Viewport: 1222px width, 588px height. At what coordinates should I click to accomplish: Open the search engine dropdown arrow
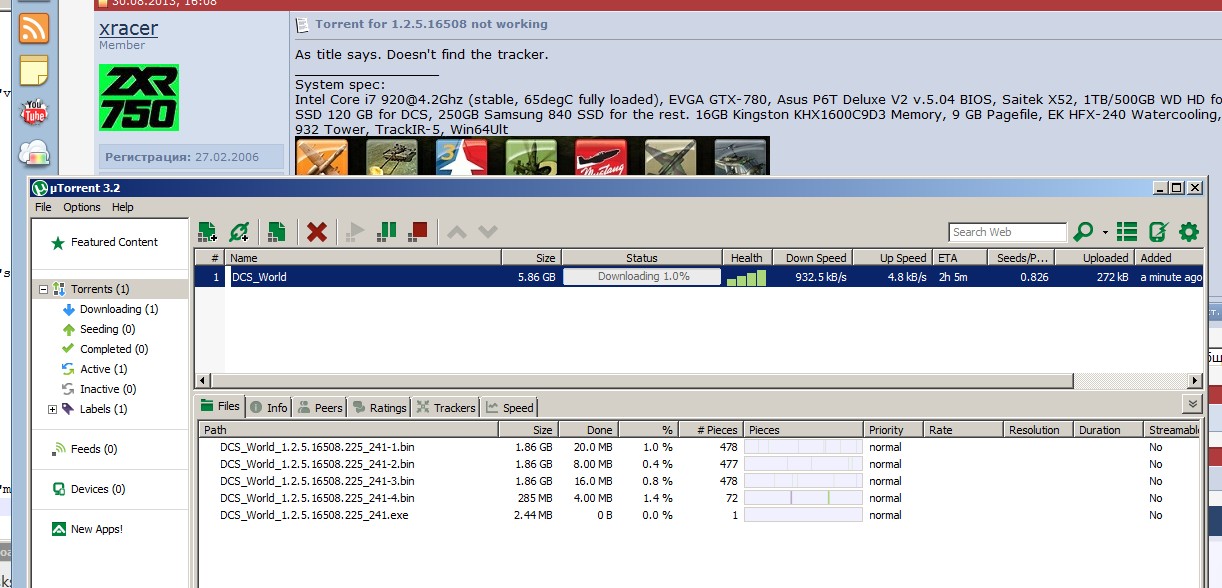1105,233
